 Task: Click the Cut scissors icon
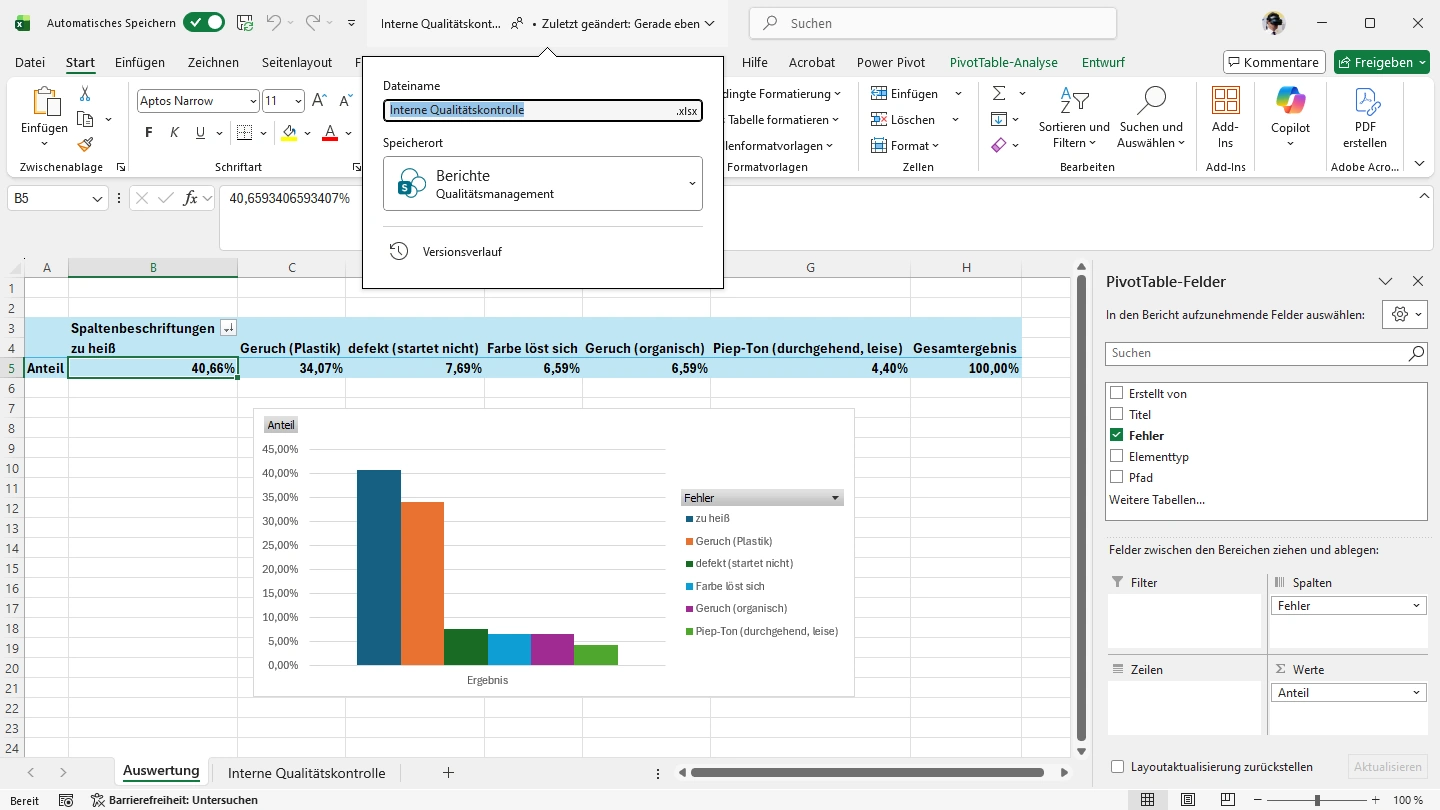coord(85,94)
